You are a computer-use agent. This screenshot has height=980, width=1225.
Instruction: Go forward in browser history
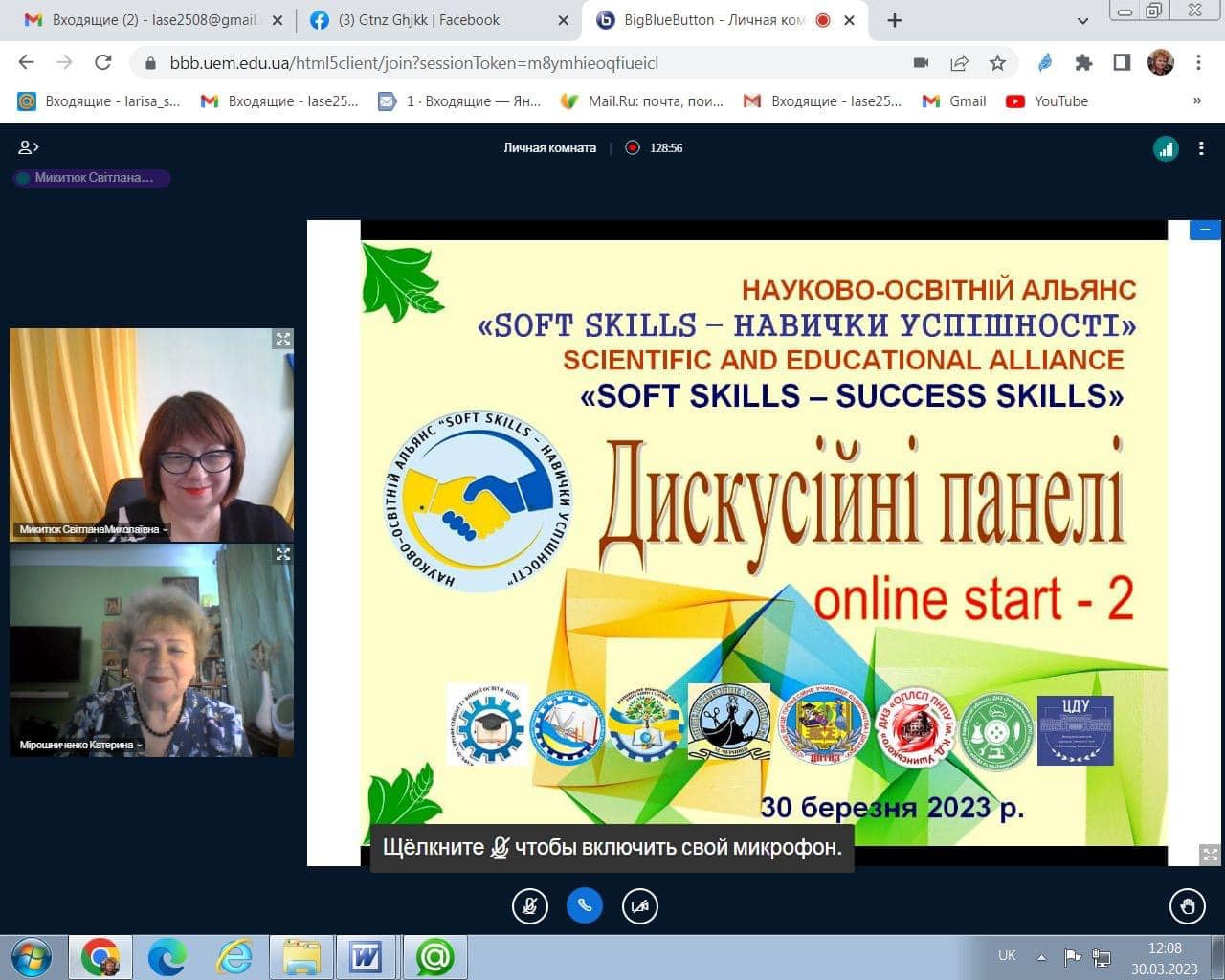click(64, 62)
